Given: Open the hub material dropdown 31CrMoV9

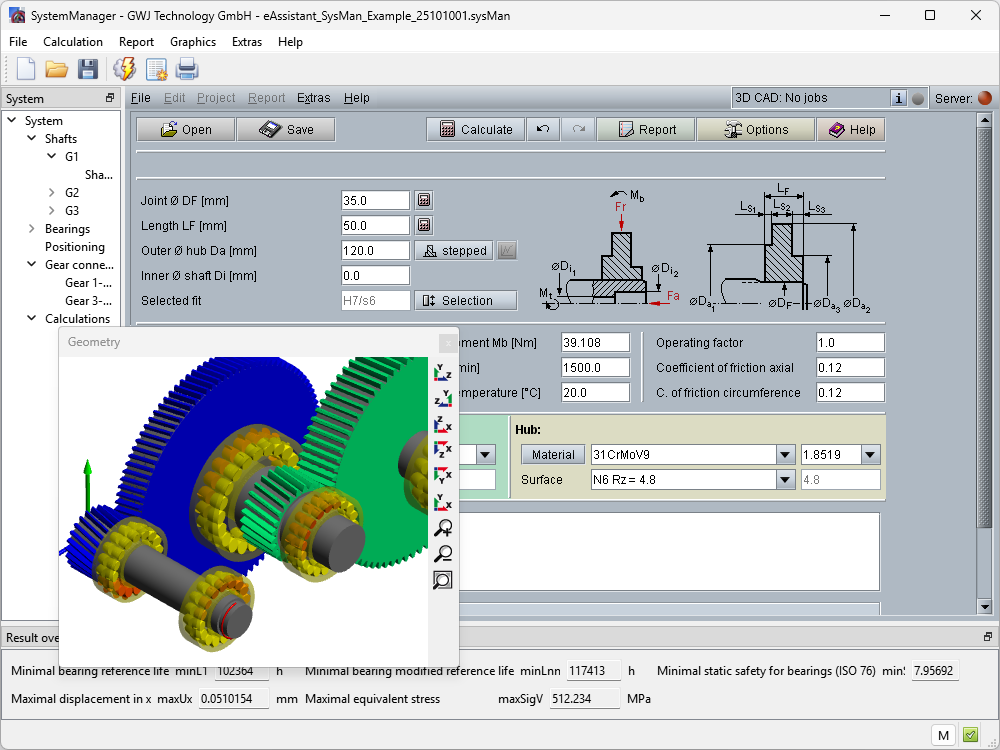Looking at the screenshot, I should coord(784,455).
